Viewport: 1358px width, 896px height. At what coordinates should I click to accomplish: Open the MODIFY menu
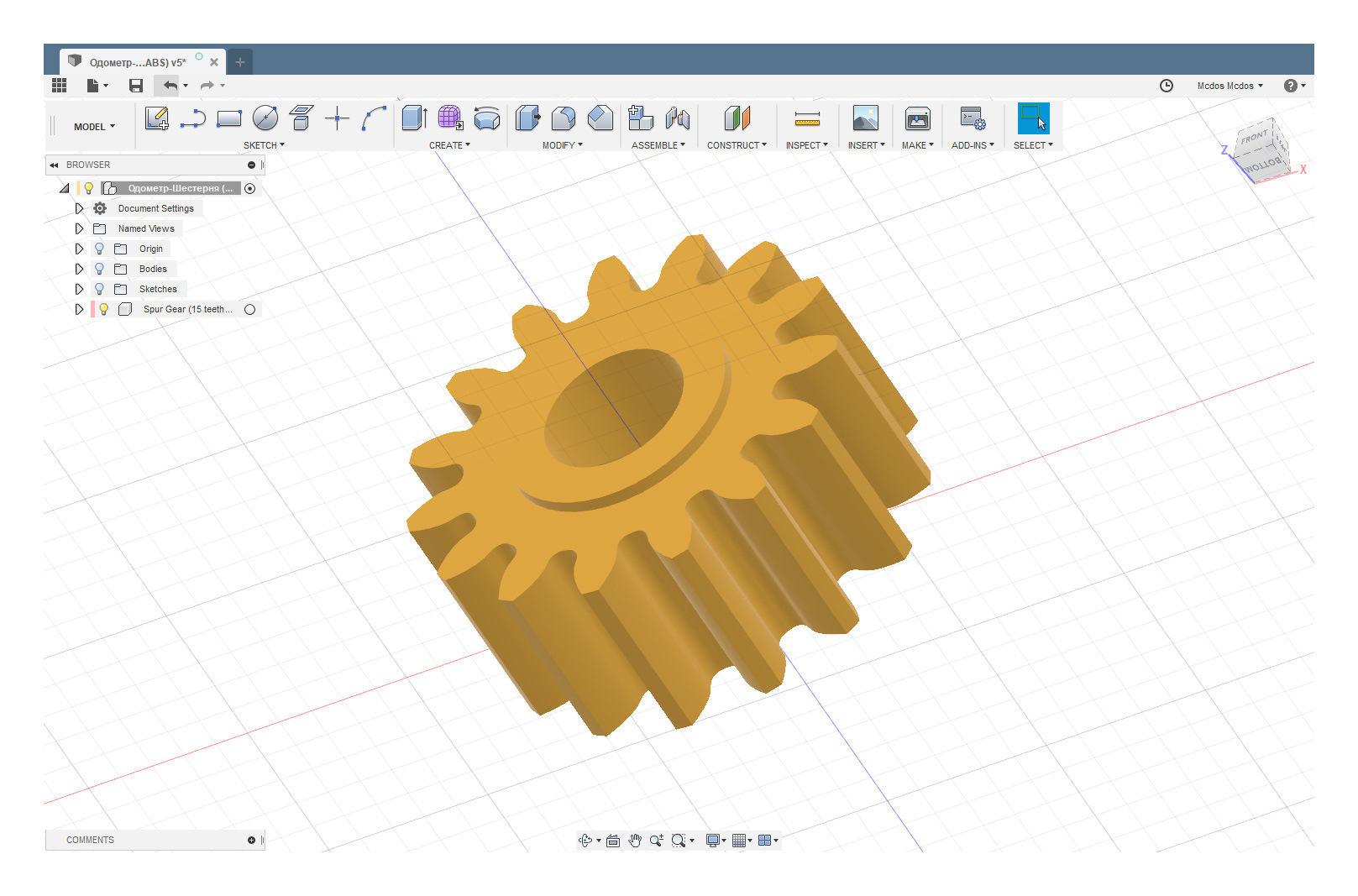coord(562,145)
